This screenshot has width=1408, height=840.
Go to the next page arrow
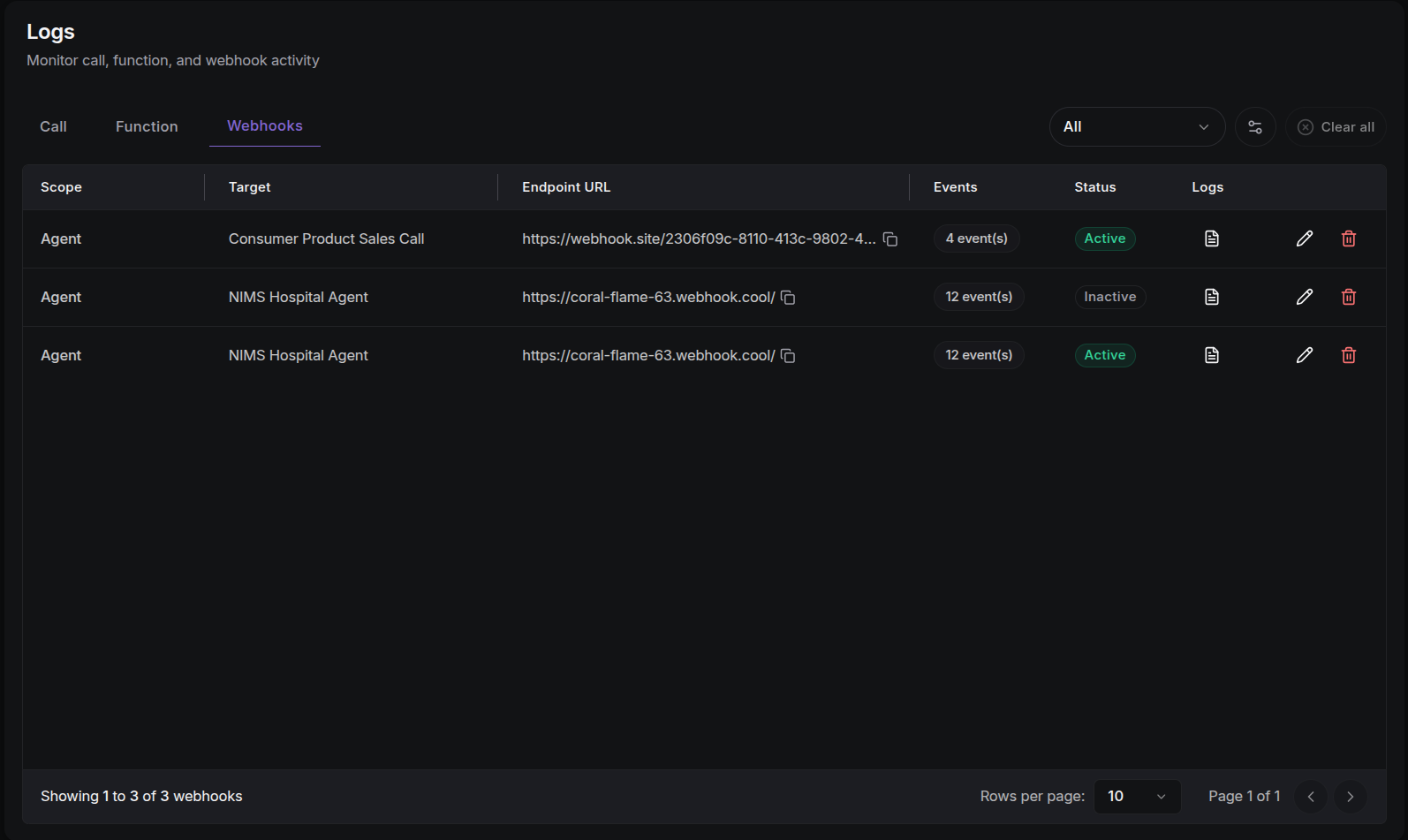(x=1351, y=797)
